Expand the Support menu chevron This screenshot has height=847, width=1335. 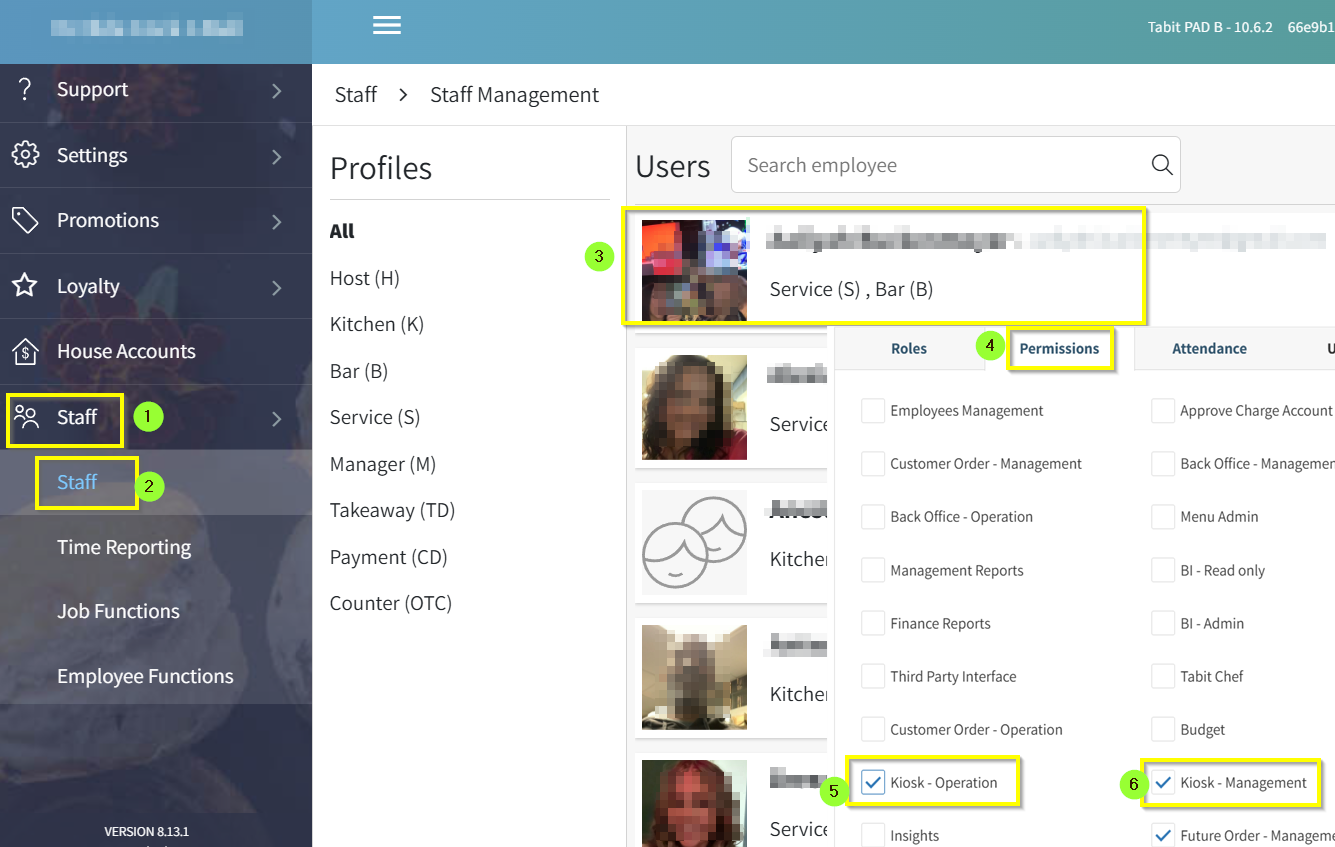pos(277,91)
